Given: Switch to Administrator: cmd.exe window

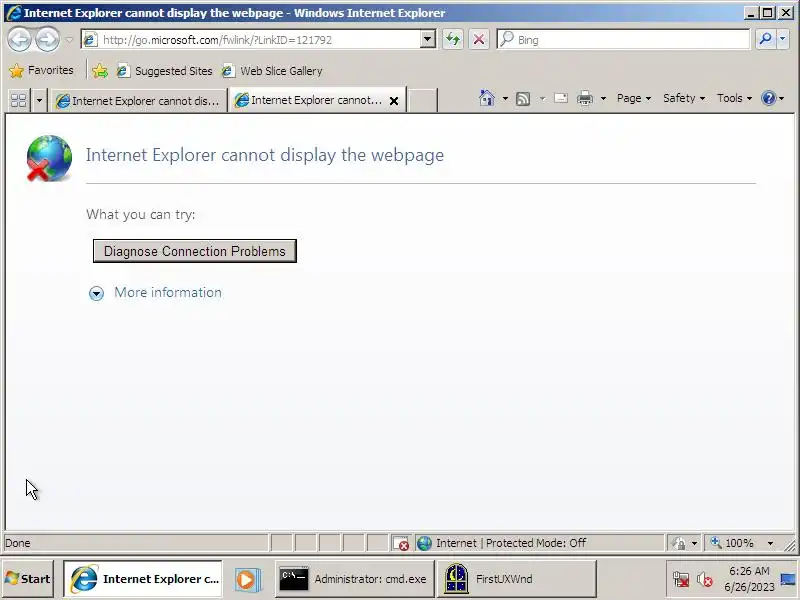Looking at the screenshot, I should (x=355, y=579).
